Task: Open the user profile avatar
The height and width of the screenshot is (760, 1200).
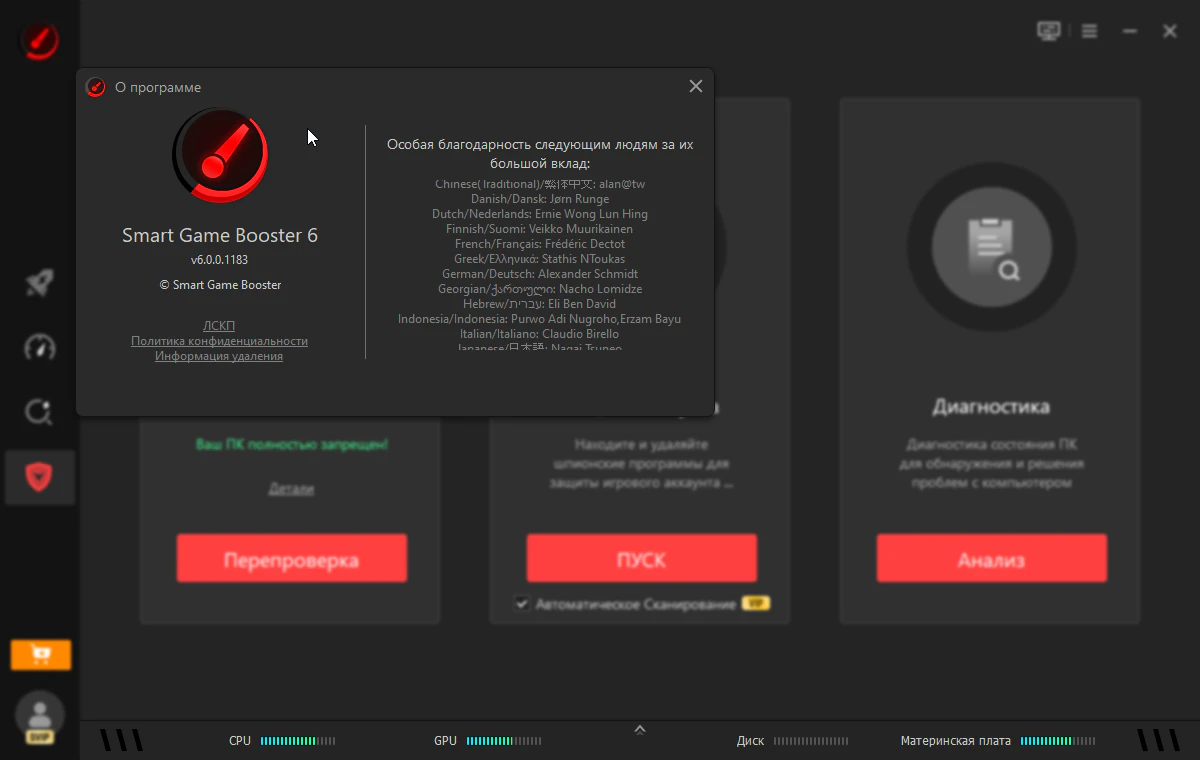Action: pyautogui.click(x=40, y=716)
